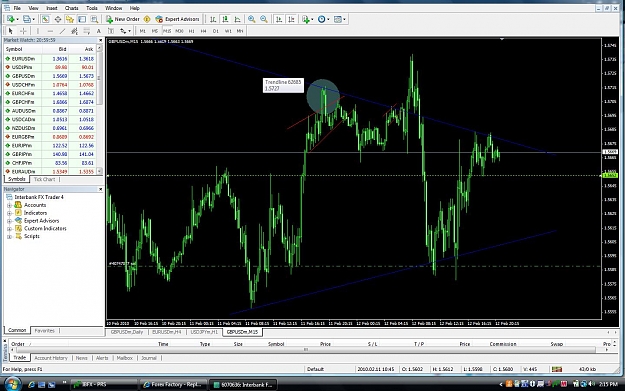
Task: Click the Zoom In magnifier
Action: (x=252, y=19)
